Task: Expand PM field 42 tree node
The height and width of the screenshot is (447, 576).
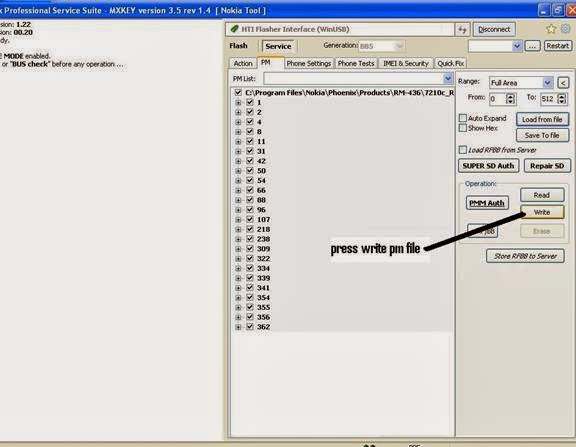Action: pyautogui.click(x=238, y=161)
